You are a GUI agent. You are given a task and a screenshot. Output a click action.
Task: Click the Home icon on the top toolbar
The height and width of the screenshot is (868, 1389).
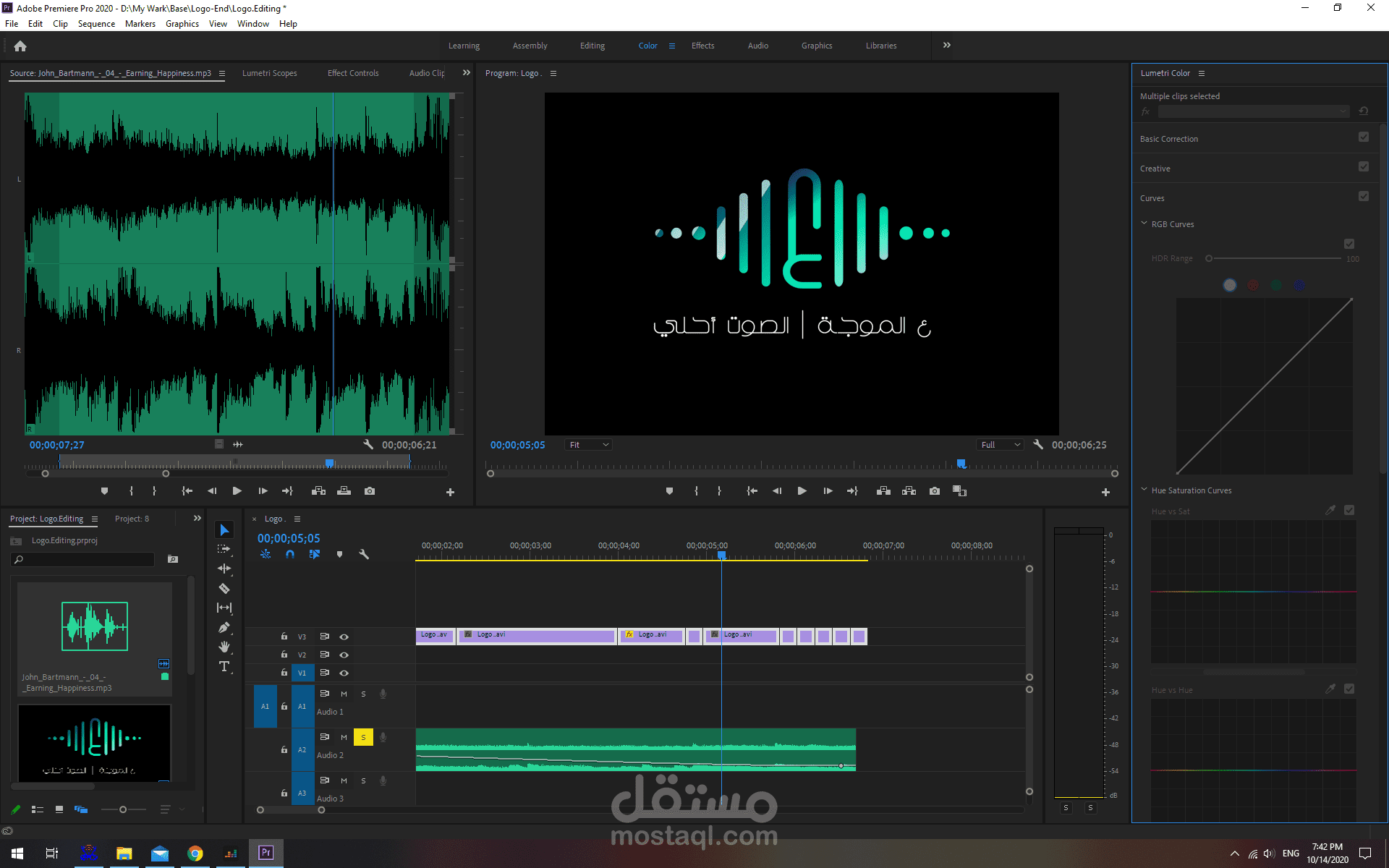[20, 46]
